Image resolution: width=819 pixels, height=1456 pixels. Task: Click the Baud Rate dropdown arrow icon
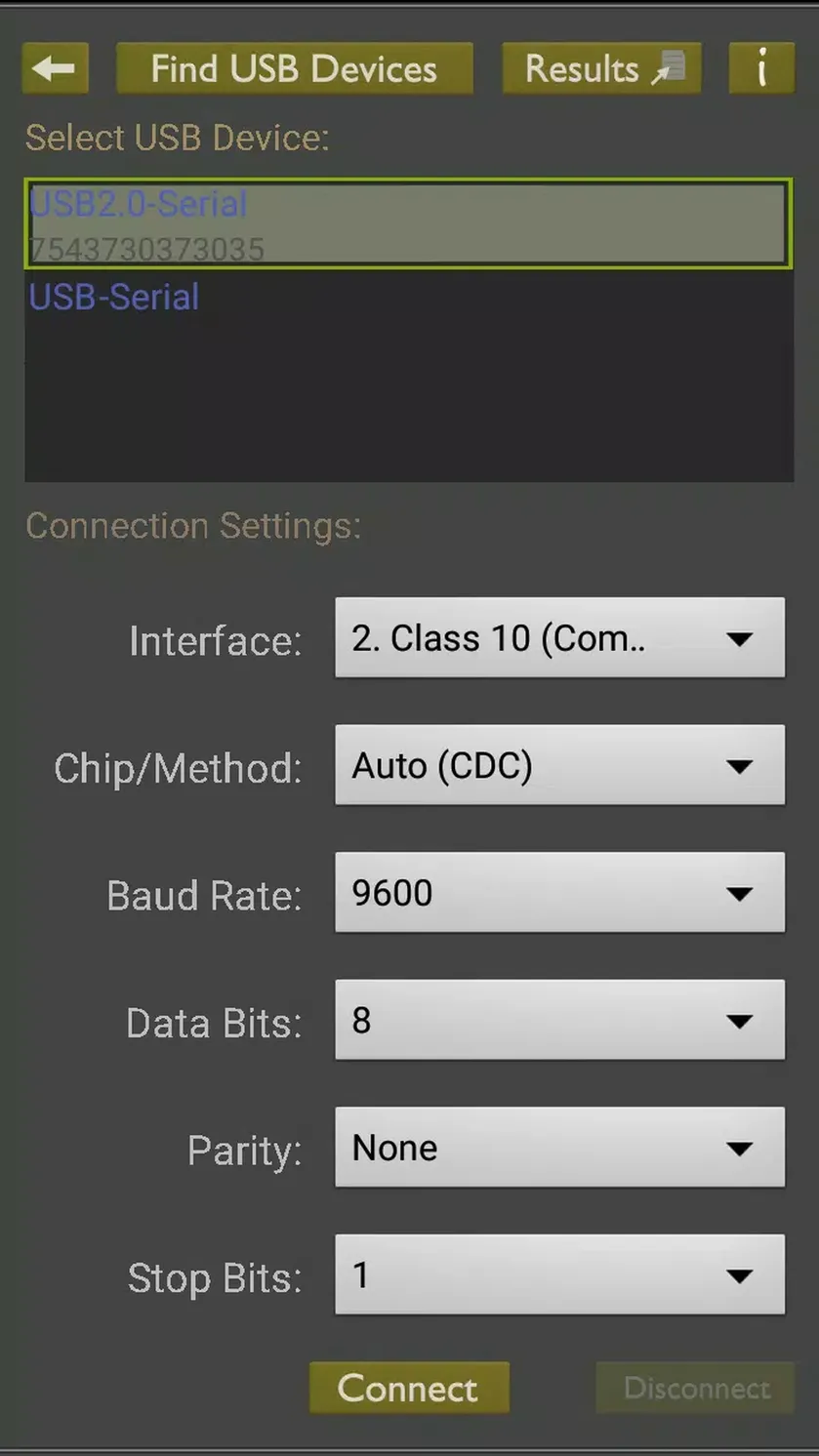click(740, 894)
